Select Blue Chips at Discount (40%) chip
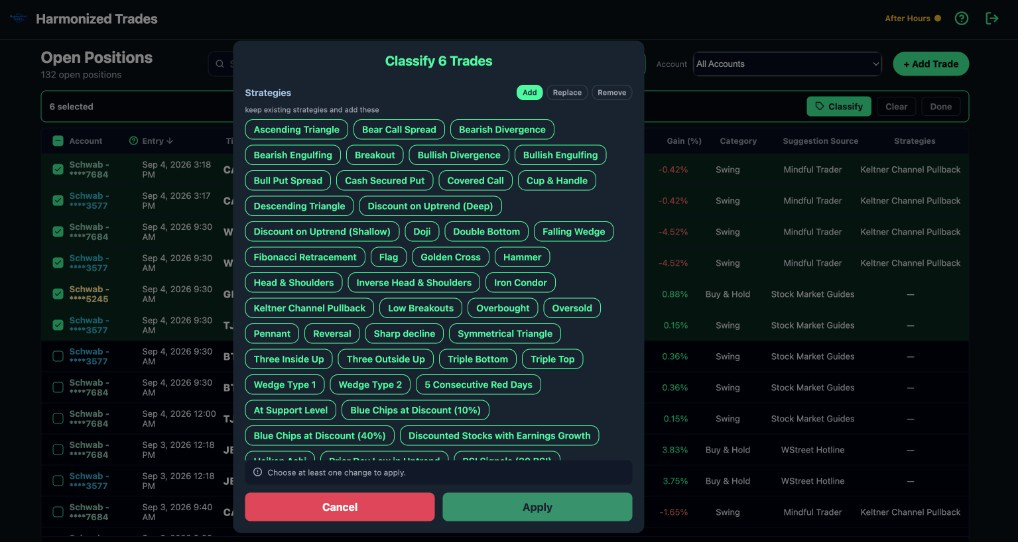This screenshot has height=542, width=1024. [x=319, y=435]
